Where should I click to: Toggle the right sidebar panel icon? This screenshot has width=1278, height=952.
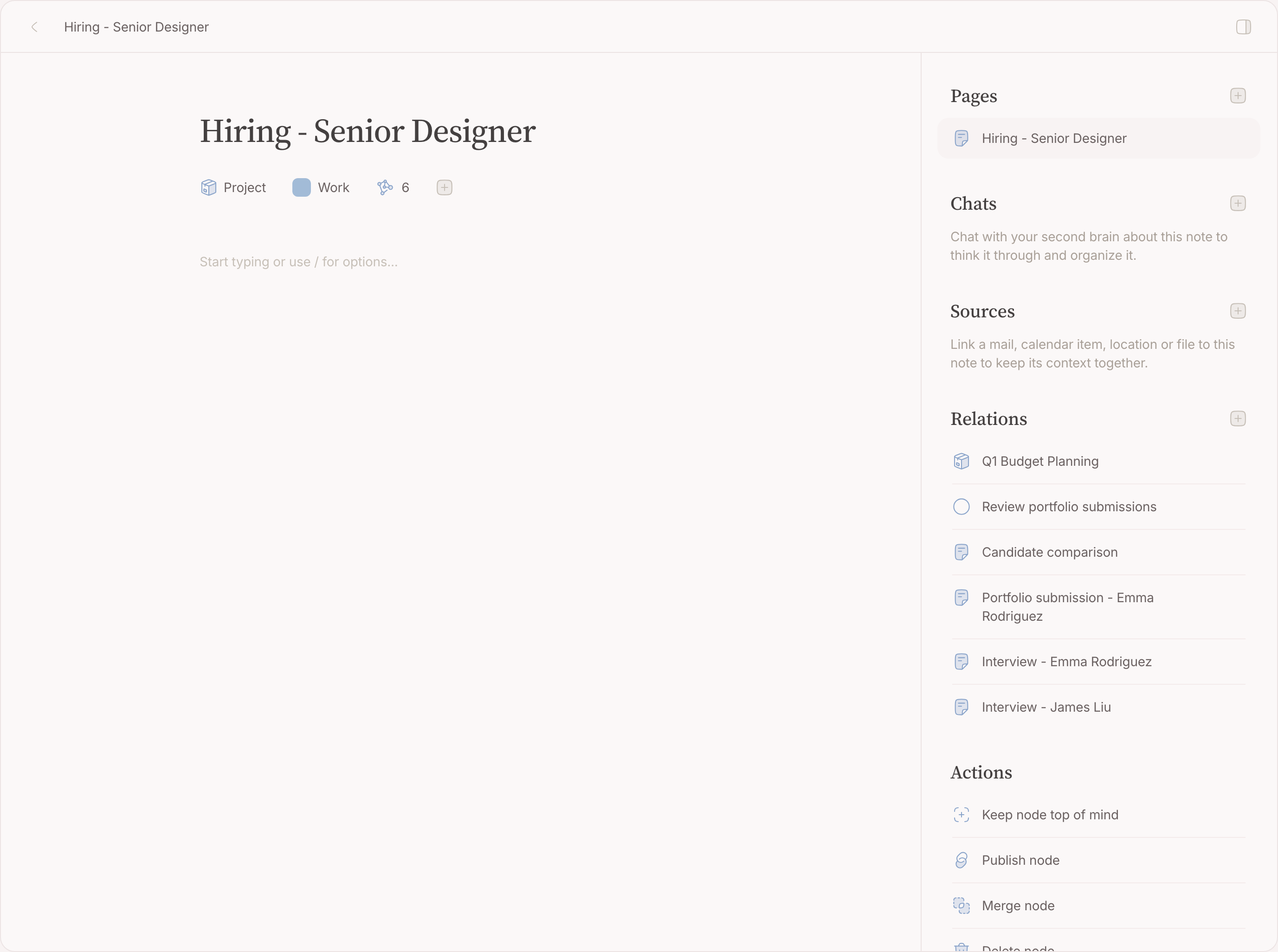[x=1243, y=27]
